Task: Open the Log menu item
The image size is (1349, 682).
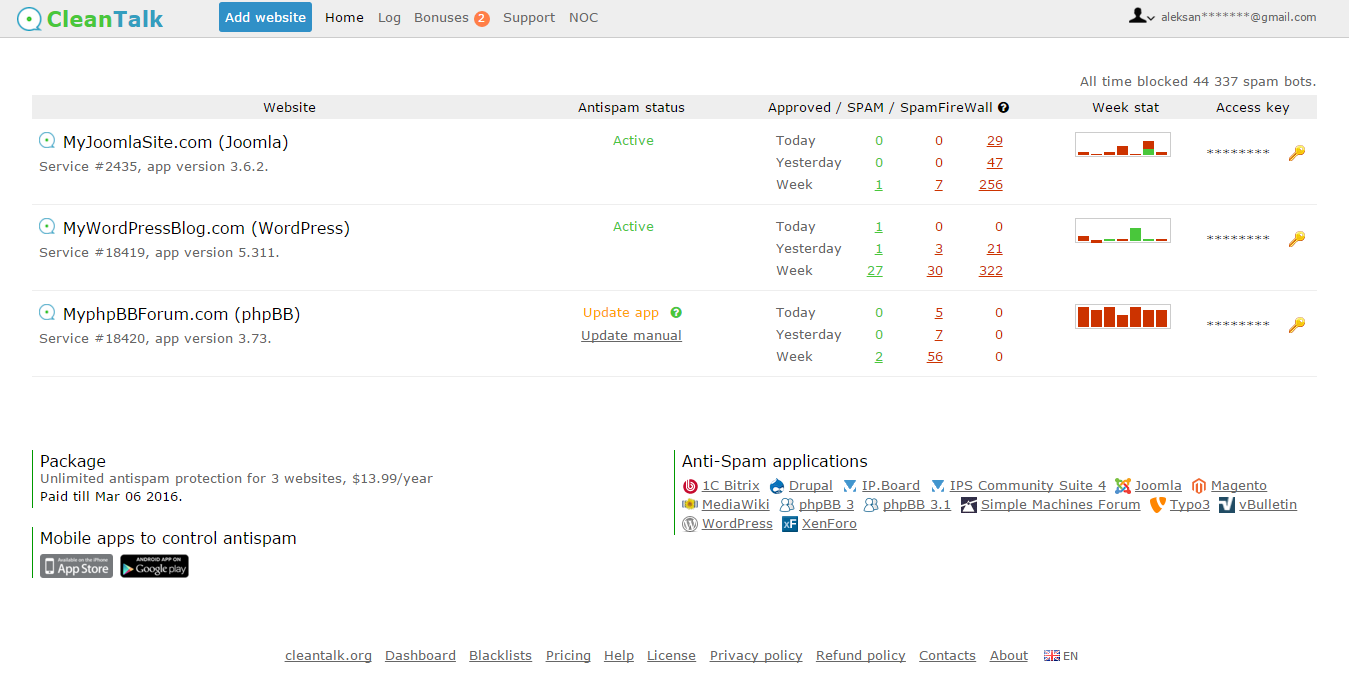Action: pyautogui.click(x=389, y=17)
